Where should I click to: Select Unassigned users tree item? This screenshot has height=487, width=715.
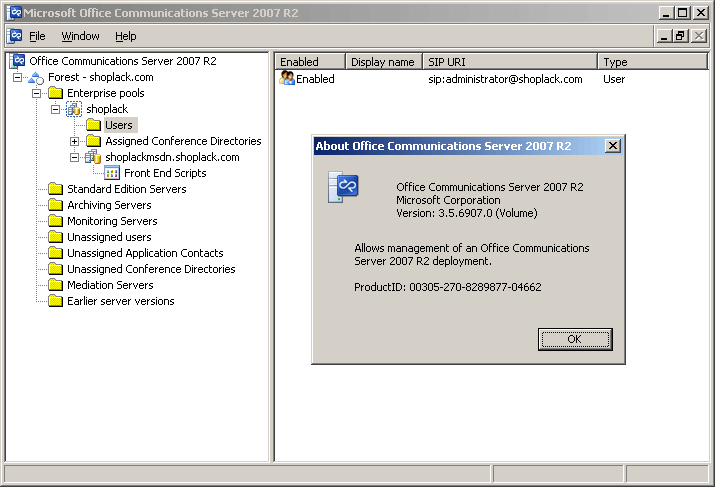point(109,237)
